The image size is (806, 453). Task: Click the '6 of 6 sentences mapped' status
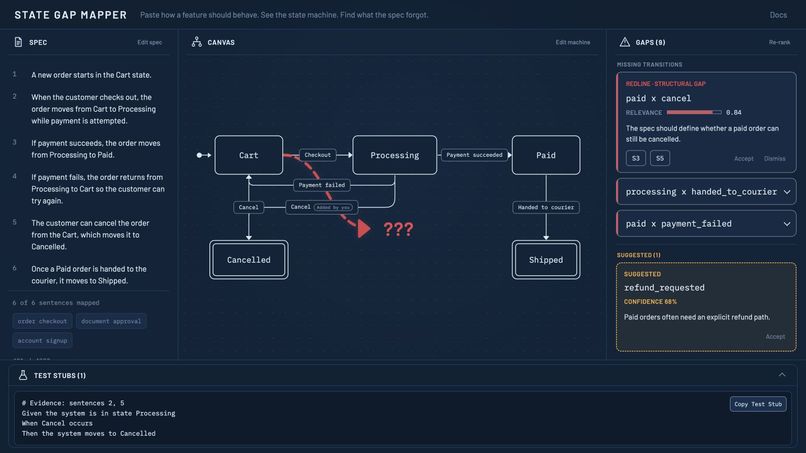(56, 303)
